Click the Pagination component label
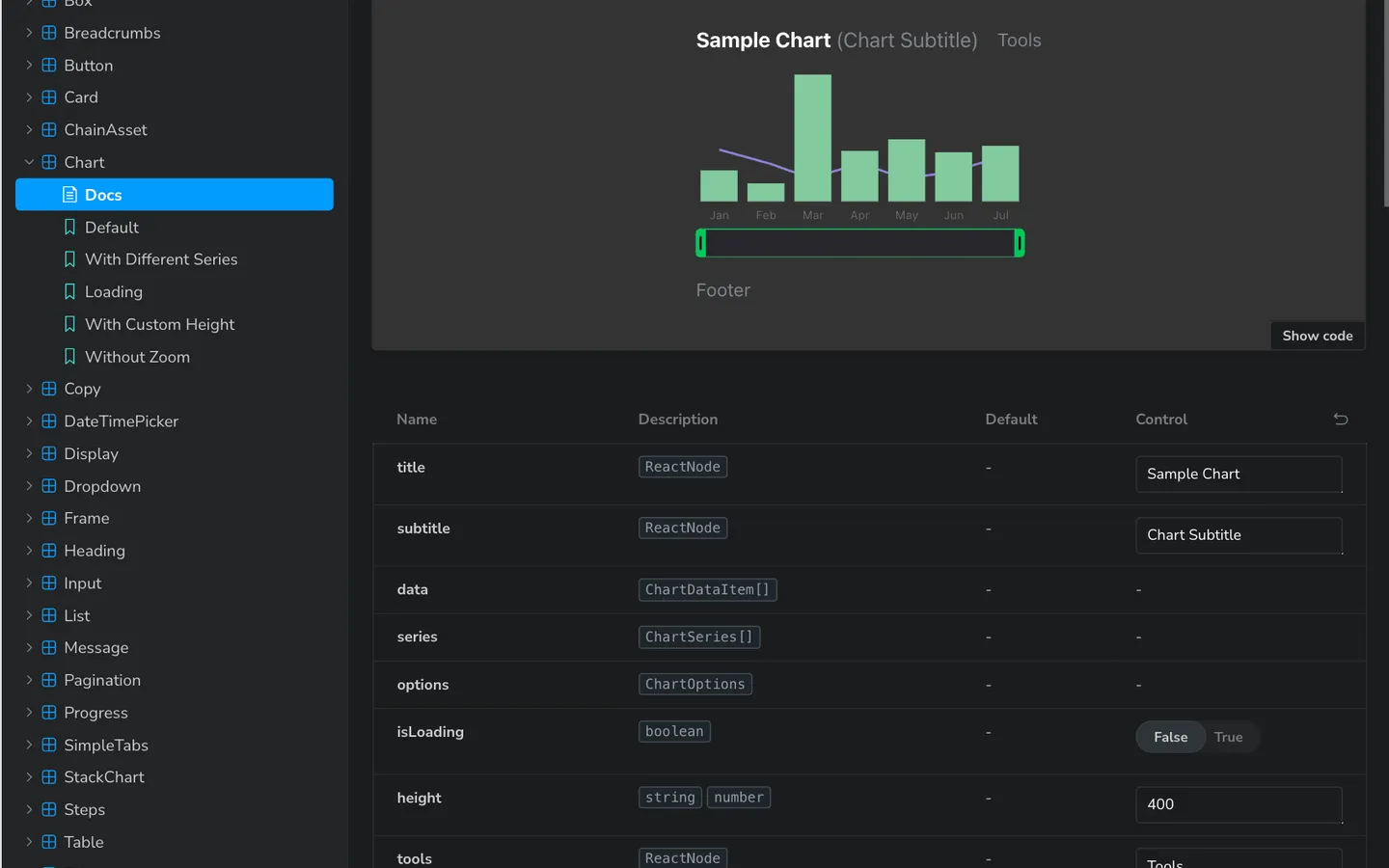The height and width of the screenshot is (868, 1389). pyautogui.click(x=102, y=681)
